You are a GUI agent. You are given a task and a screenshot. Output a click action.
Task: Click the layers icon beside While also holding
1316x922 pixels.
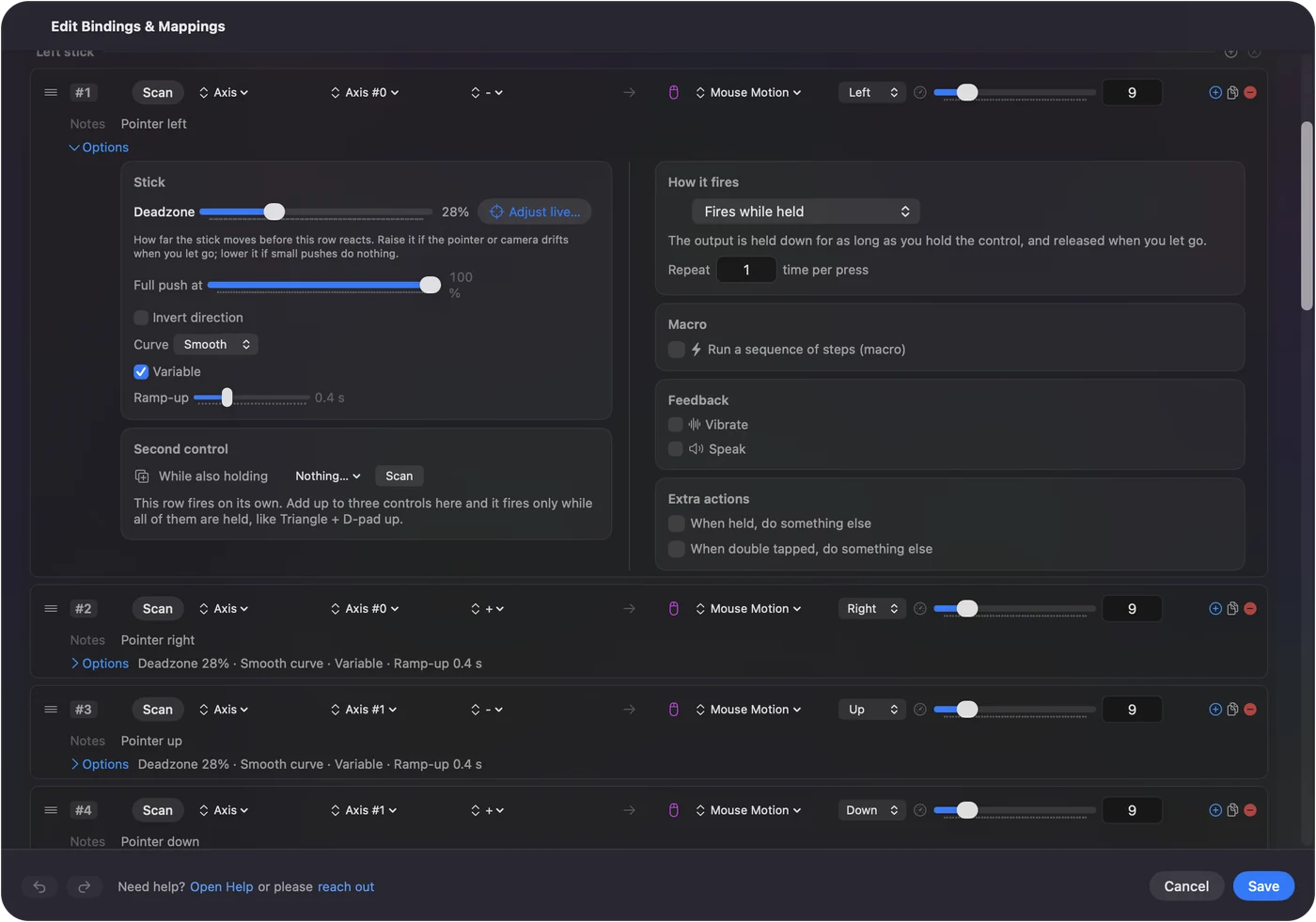pos(142,476)
